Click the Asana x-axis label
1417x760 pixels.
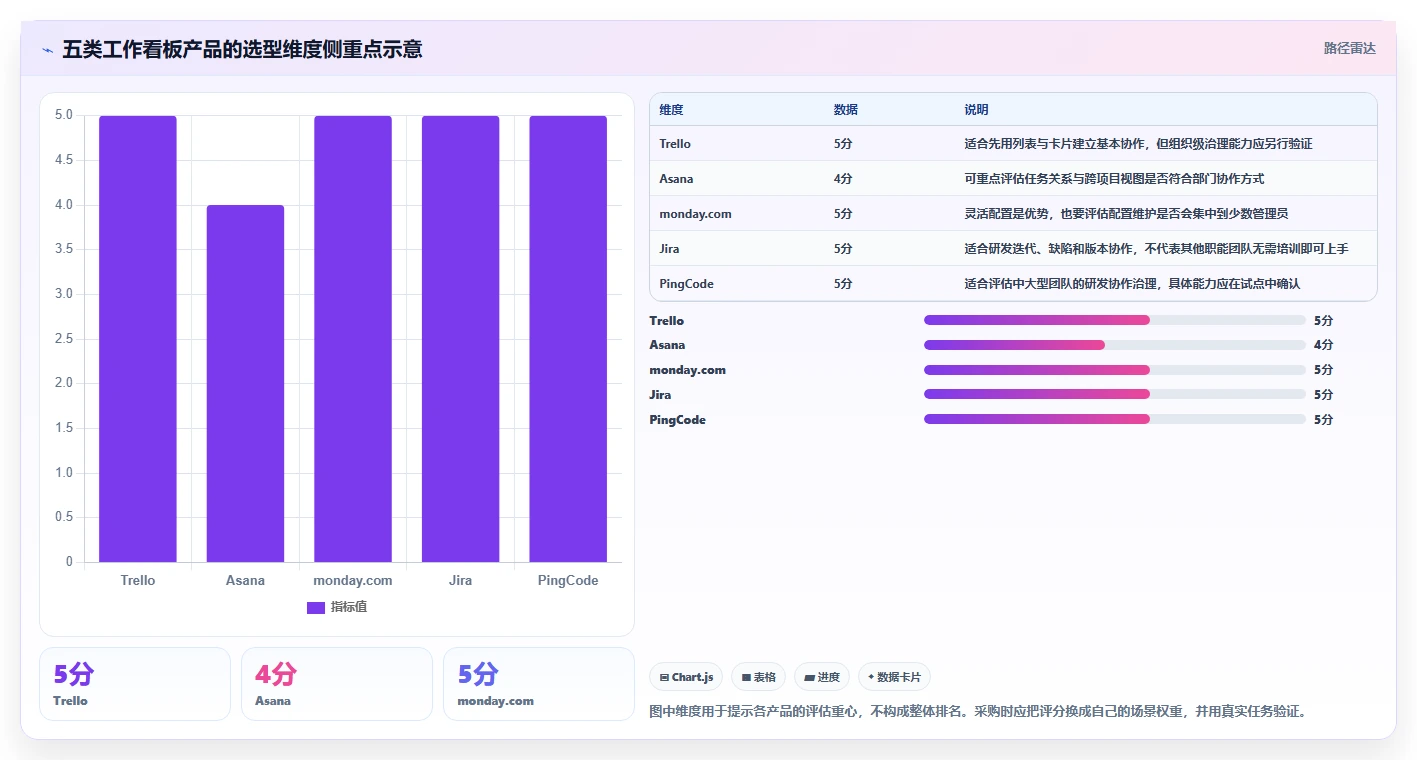pyautogui.click(x=245, y=580)
